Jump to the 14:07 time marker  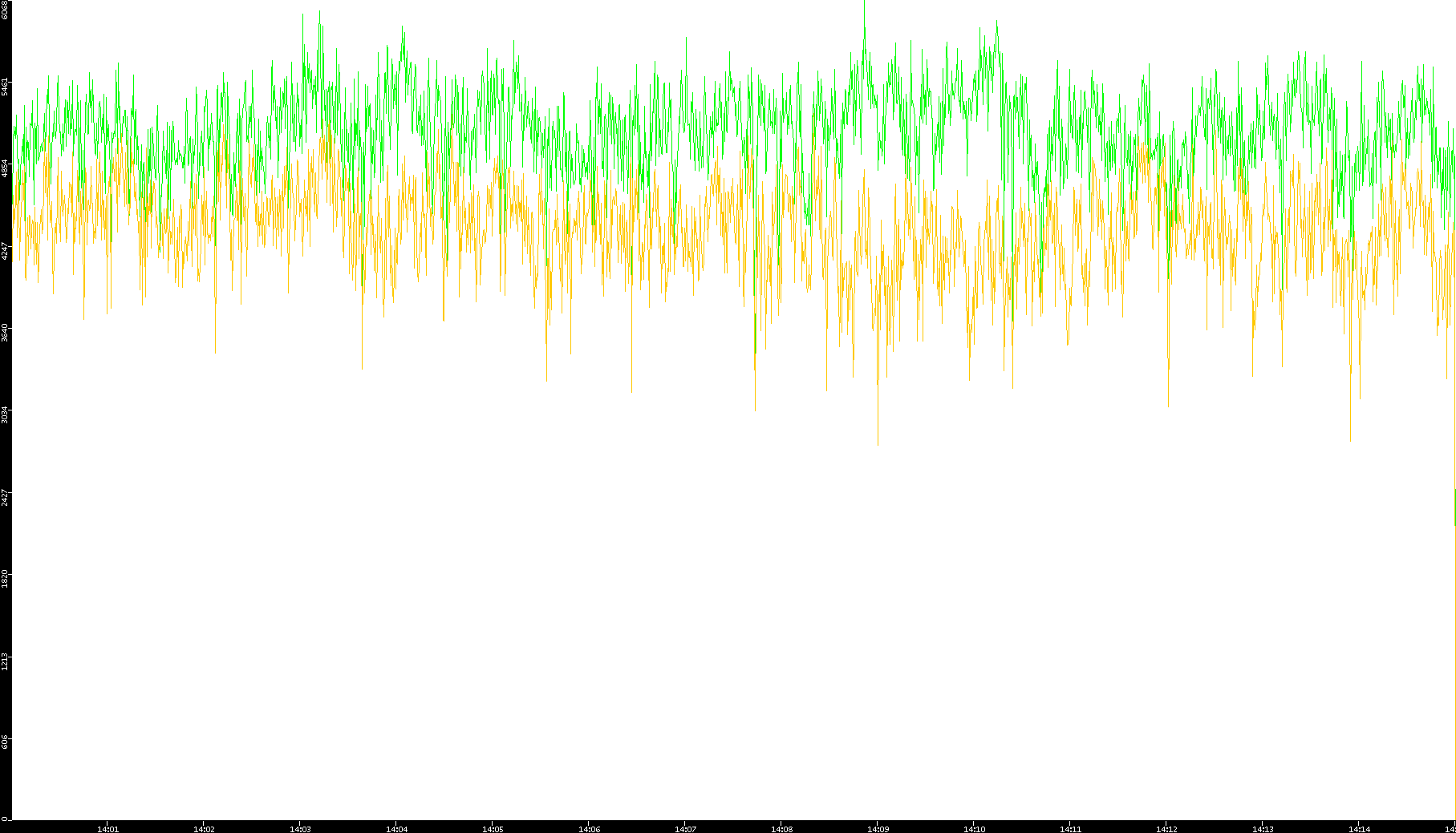click(685, 828)
